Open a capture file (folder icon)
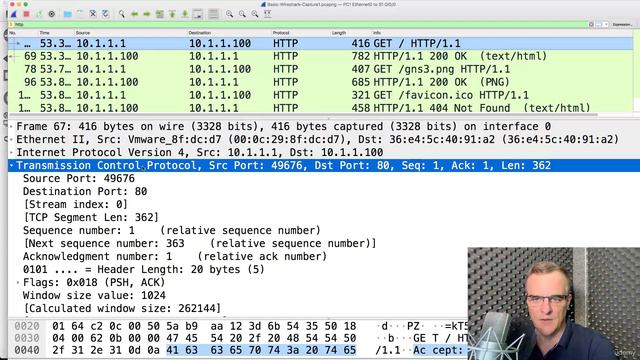Viewport: 640px width, 360px height. click(68, 14)
